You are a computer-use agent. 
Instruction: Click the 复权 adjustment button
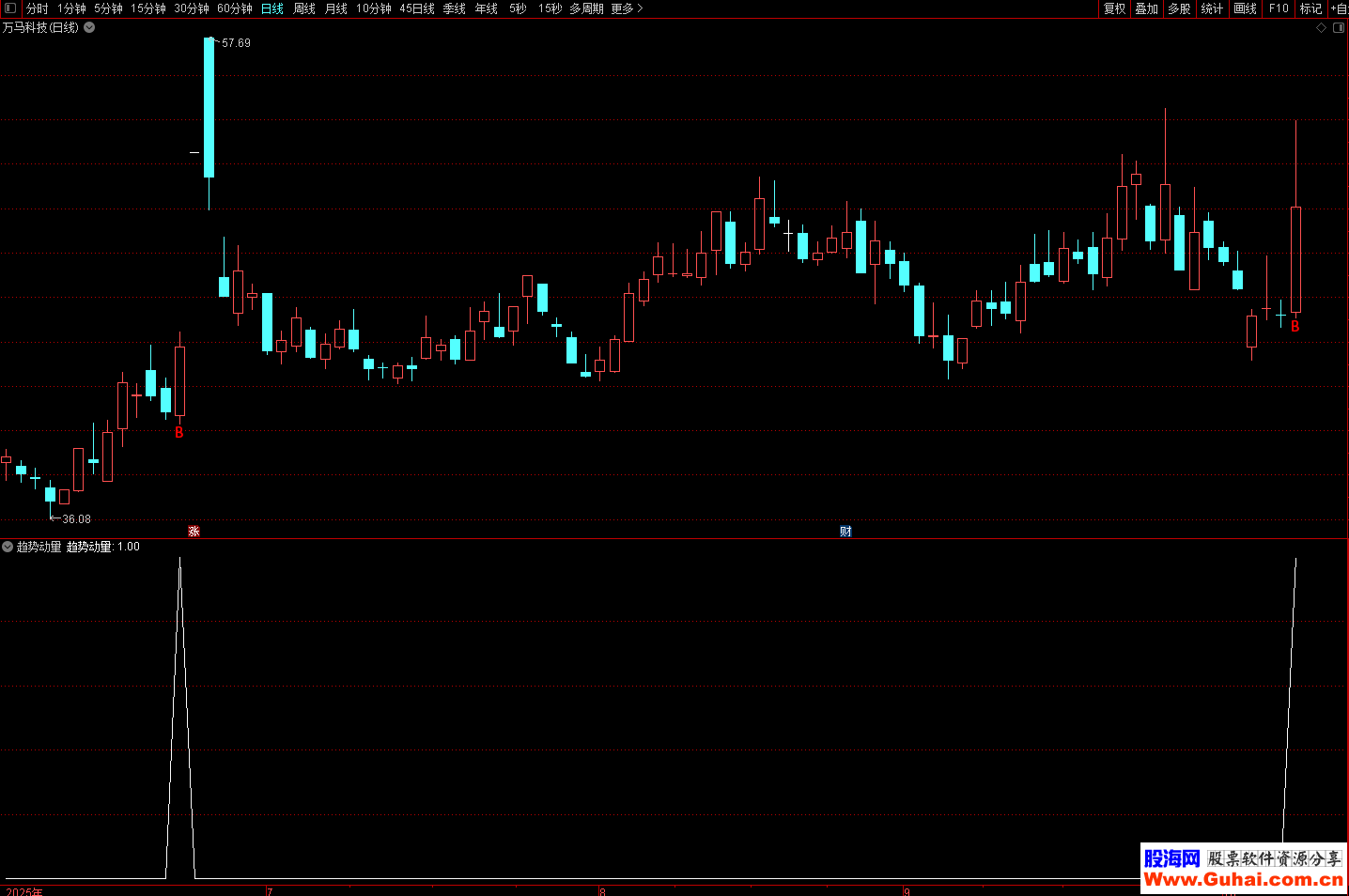1114,8
